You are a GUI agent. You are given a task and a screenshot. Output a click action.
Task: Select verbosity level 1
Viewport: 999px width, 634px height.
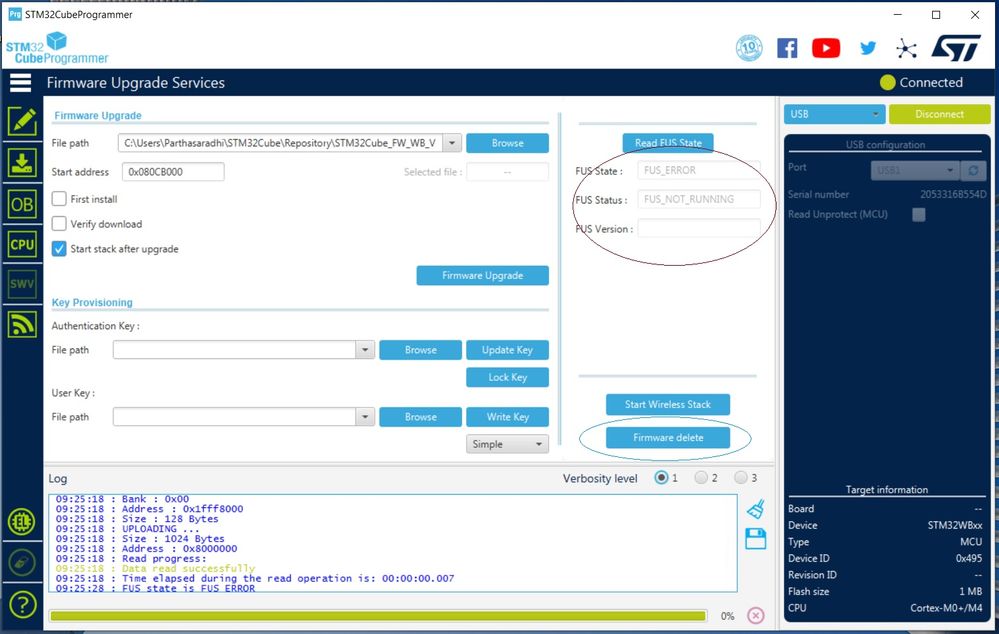[x=661, y=477]
